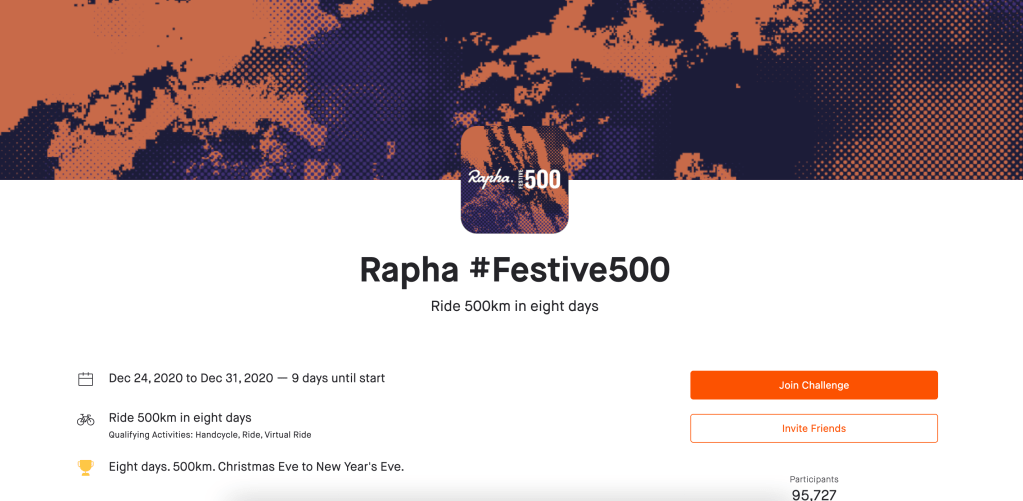Open Invite Friends
Viewport: 1023px width, 501px height.
pos(813,428)
